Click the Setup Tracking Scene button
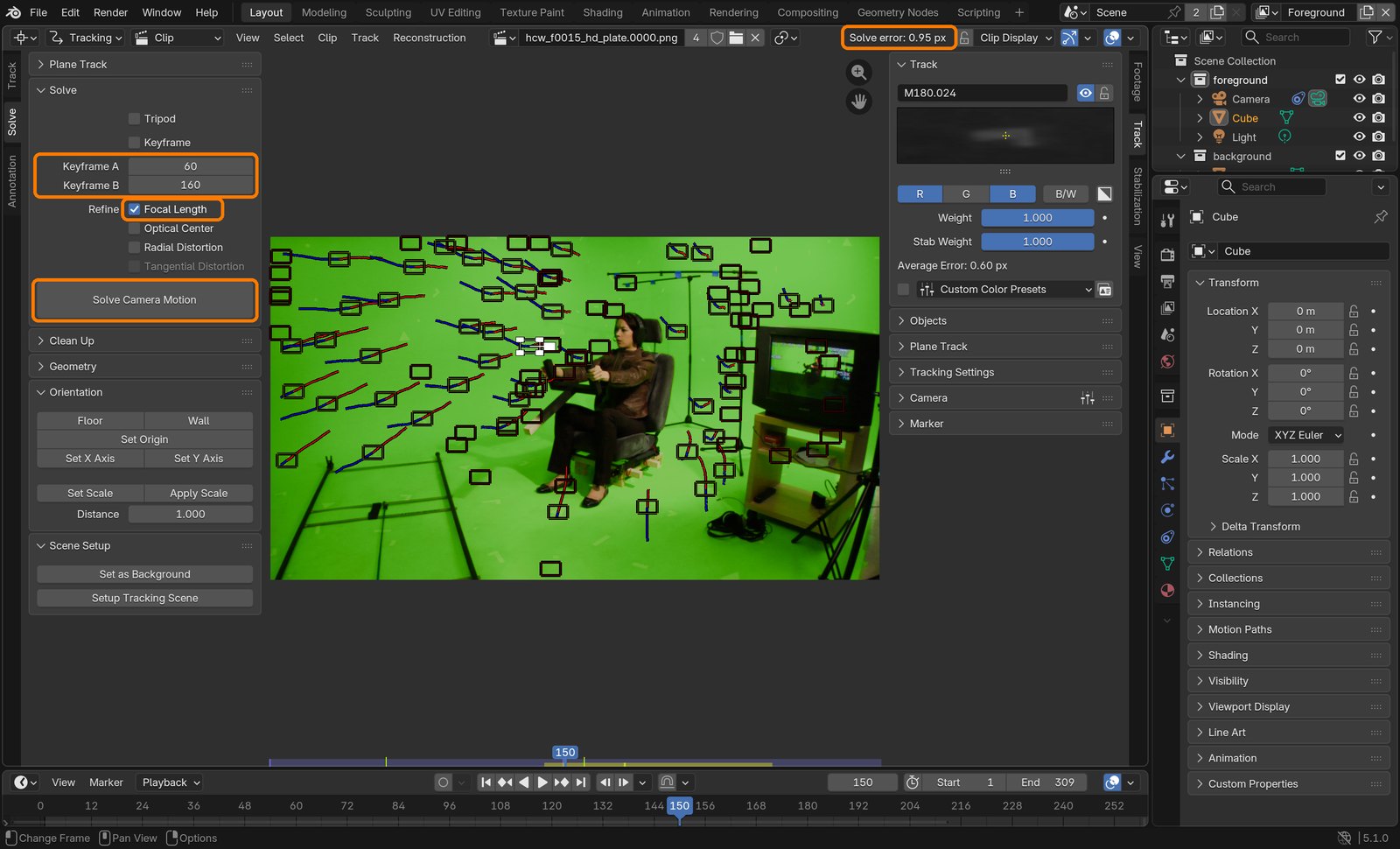Screen dimensions: 1400x849 click(144, 598)
